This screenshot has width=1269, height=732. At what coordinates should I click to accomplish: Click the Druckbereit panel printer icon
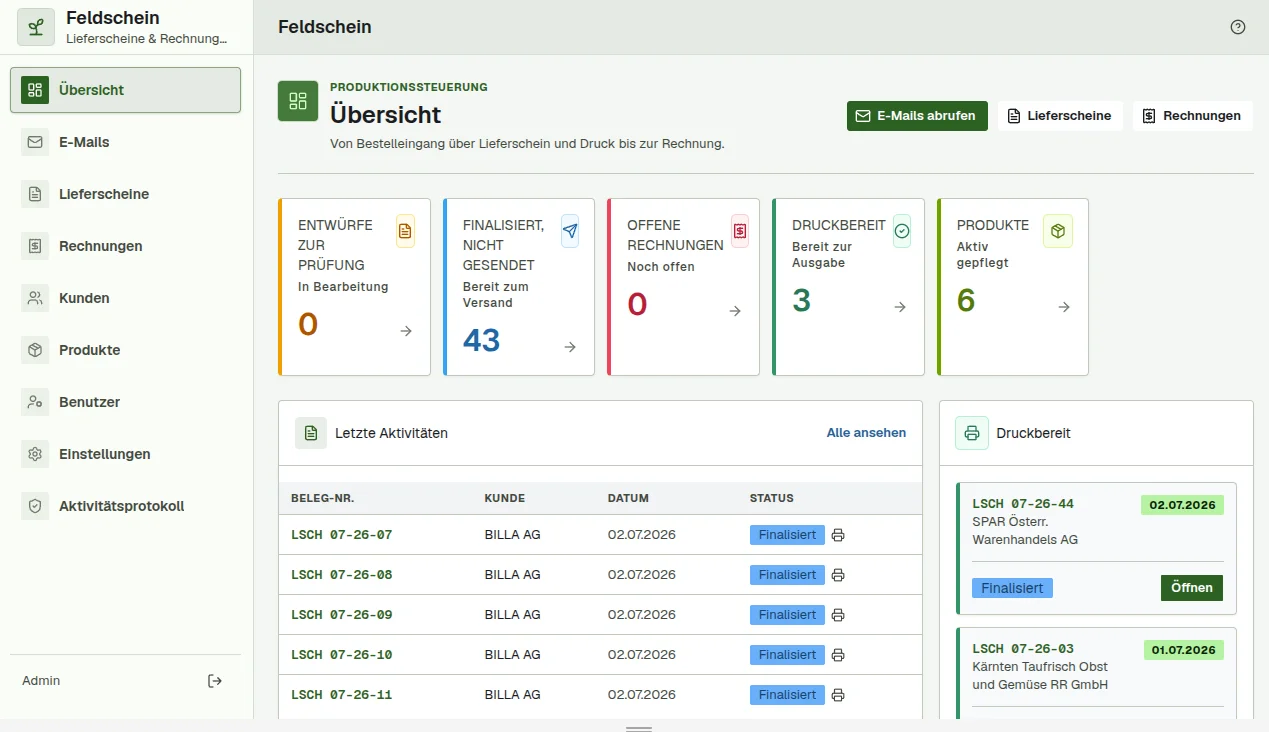(971, 433)
